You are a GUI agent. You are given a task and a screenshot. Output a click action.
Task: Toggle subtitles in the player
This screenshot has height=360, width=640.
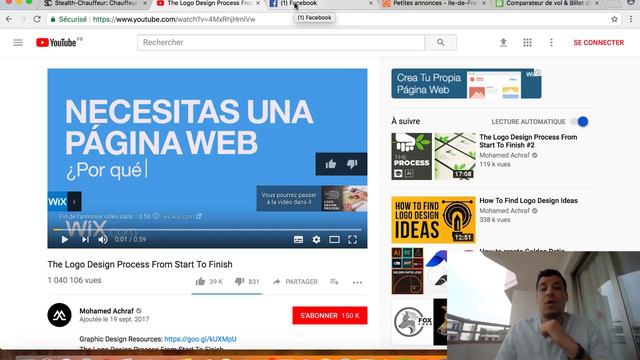point(298,240)
